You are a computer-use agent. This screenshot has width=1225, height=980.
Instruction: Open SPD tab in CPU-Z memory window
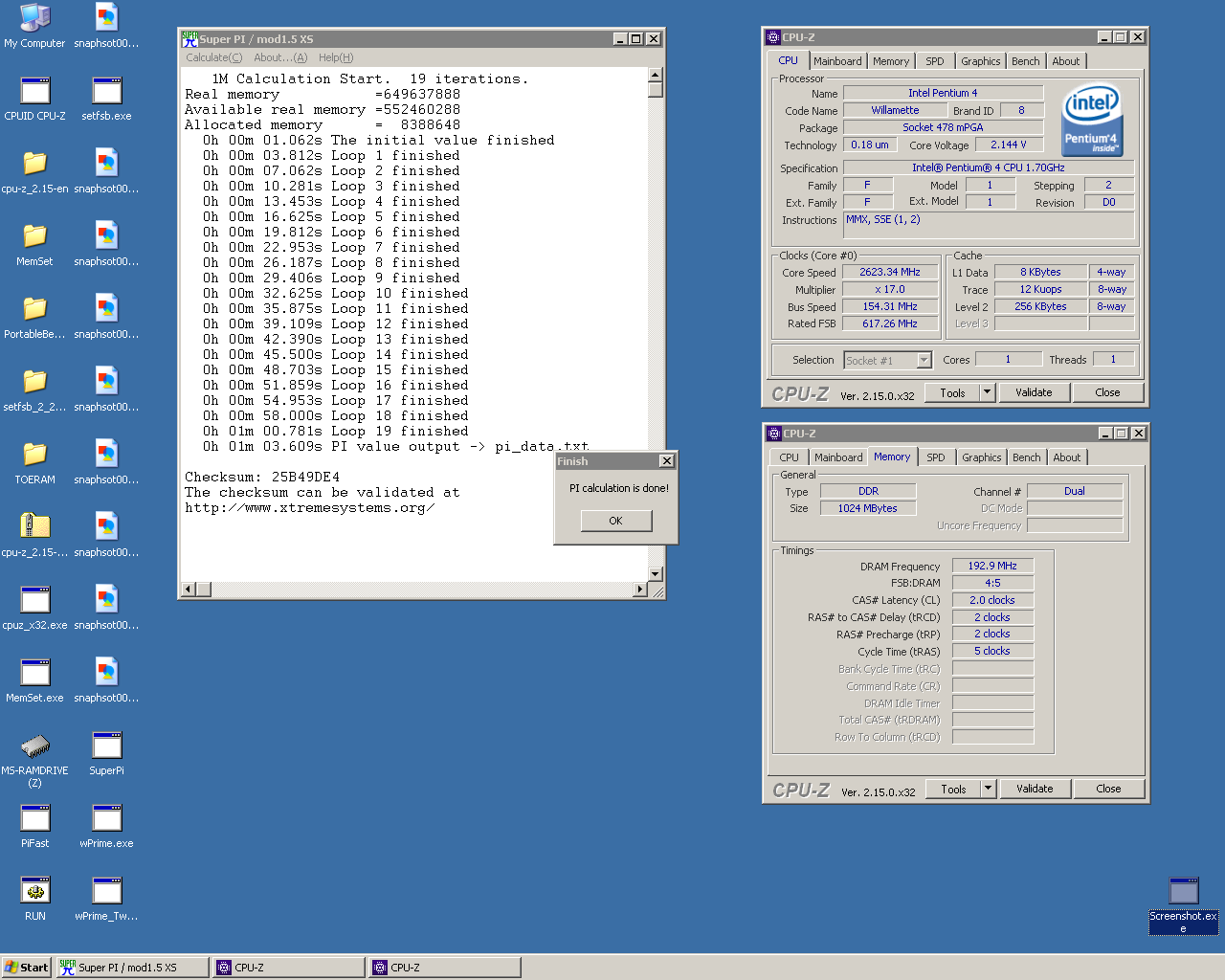(936, 457)
